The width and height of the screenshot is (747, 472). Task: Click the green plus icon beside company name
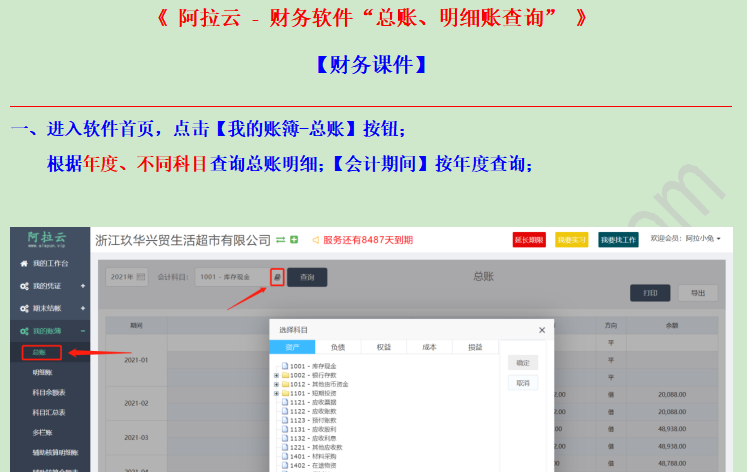point(294,240)
